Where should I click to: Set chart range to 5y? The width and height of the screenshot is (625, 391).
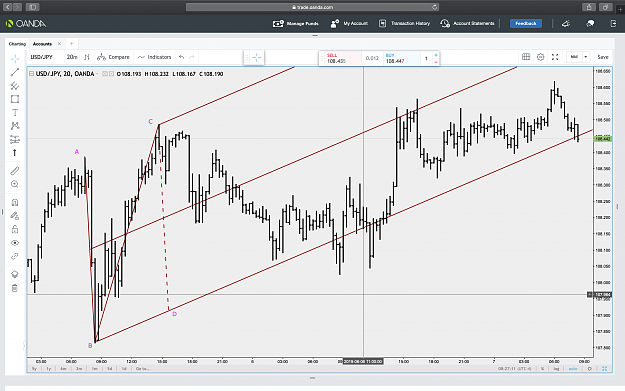point(34,369)
